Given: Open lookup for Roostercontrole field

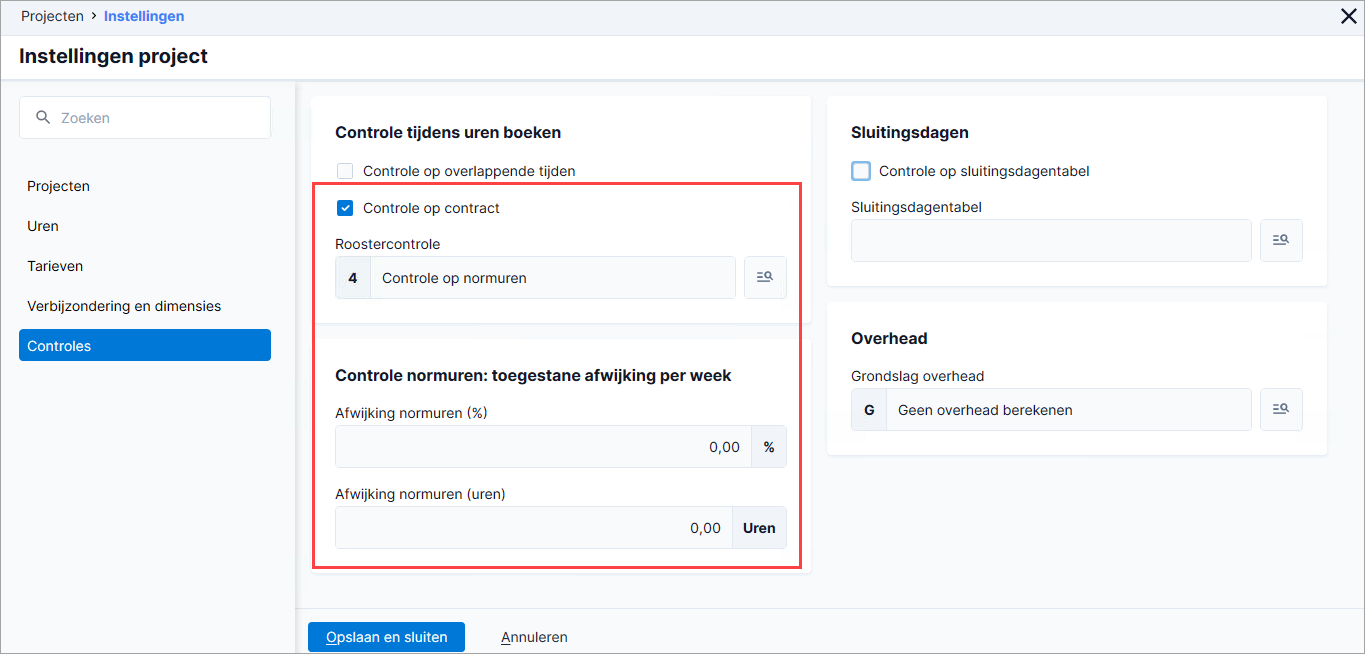Looking at the screenshot, I should tap(765, 278).
